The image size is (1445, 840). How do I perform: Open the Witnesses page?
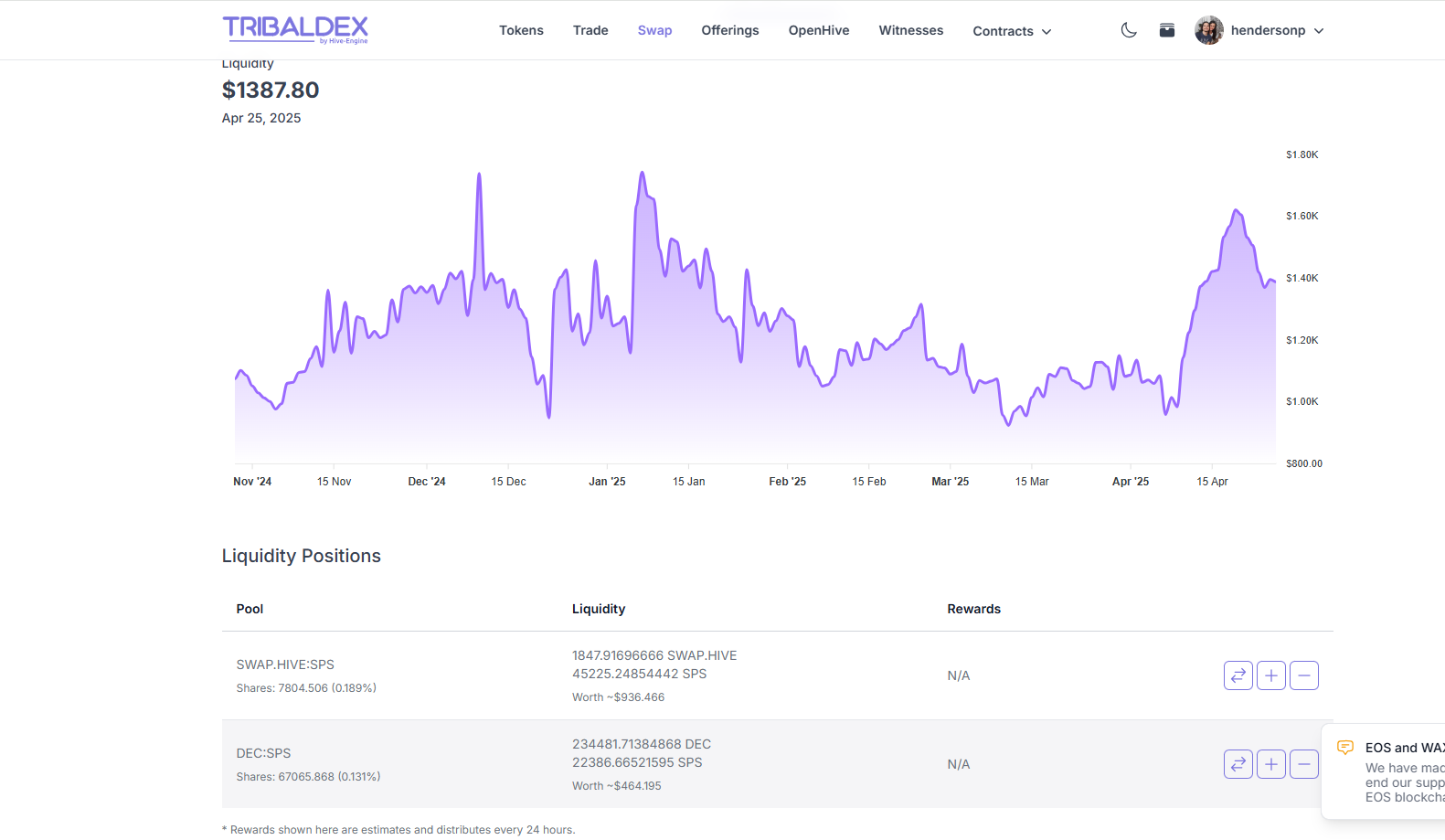[x=911, y=30]
